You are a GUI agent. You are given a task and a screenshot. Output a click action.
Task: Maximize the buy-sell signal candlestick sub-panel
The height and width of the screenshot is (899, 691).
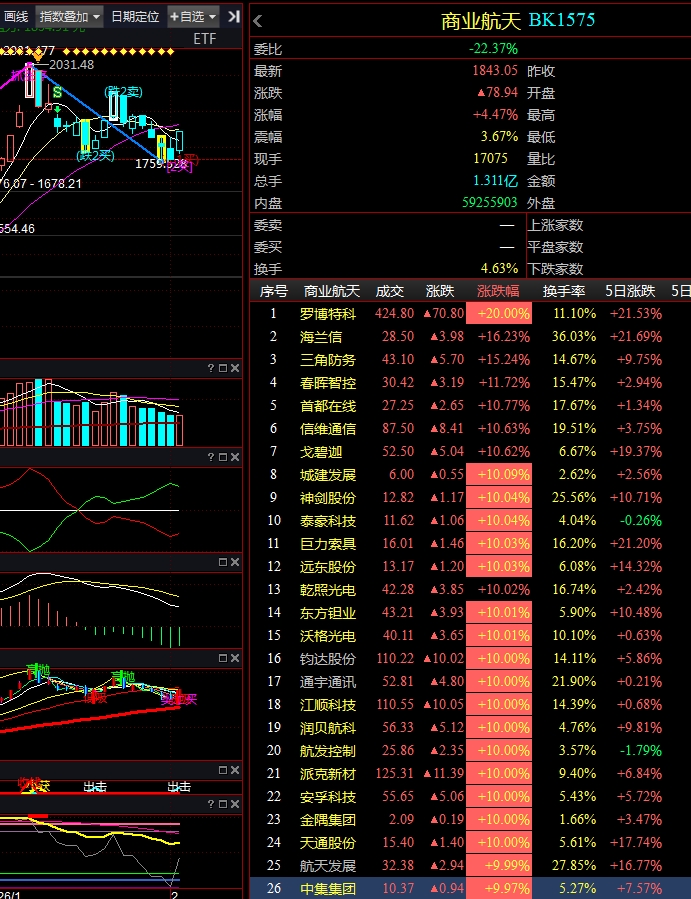point(222,658)
